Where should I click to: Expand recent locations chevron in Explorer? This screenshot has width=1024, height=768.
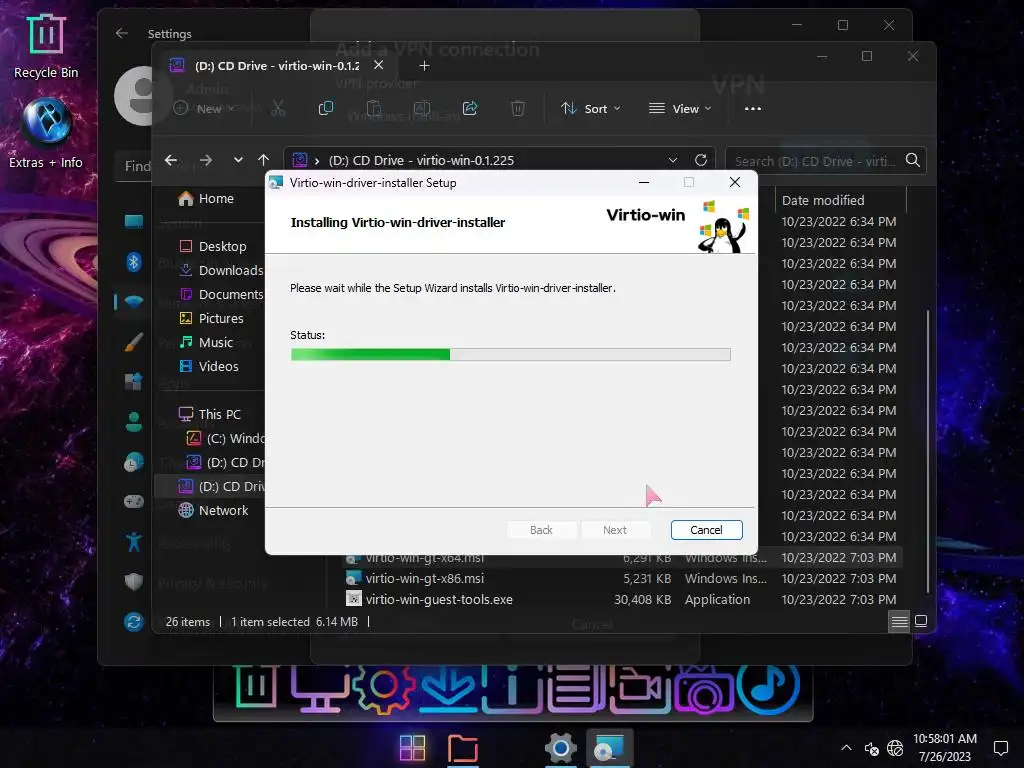click(238, 160)
